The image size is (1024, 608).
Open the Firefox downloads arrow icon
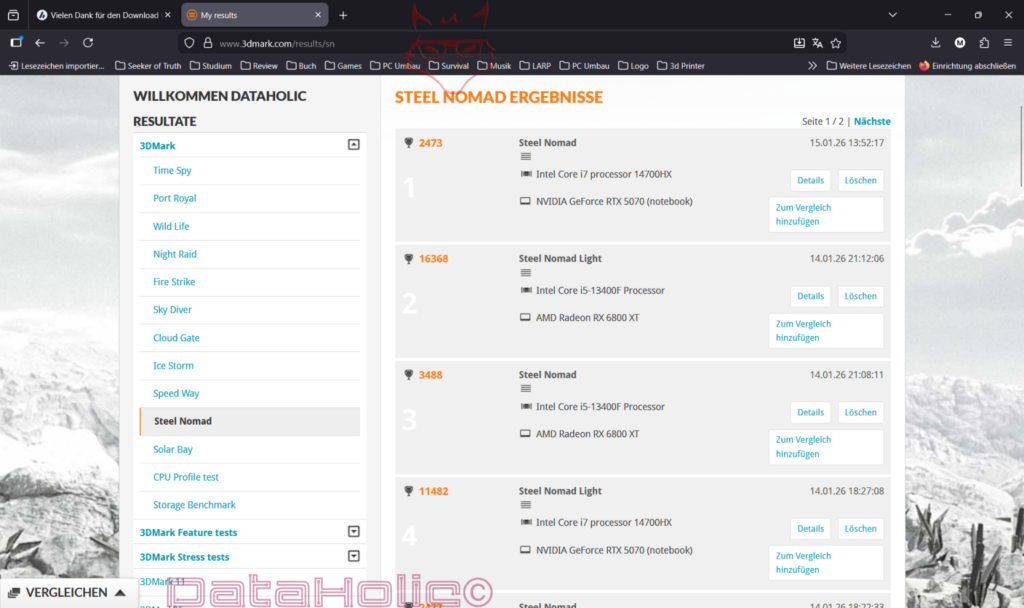click(x=935, y=43)
